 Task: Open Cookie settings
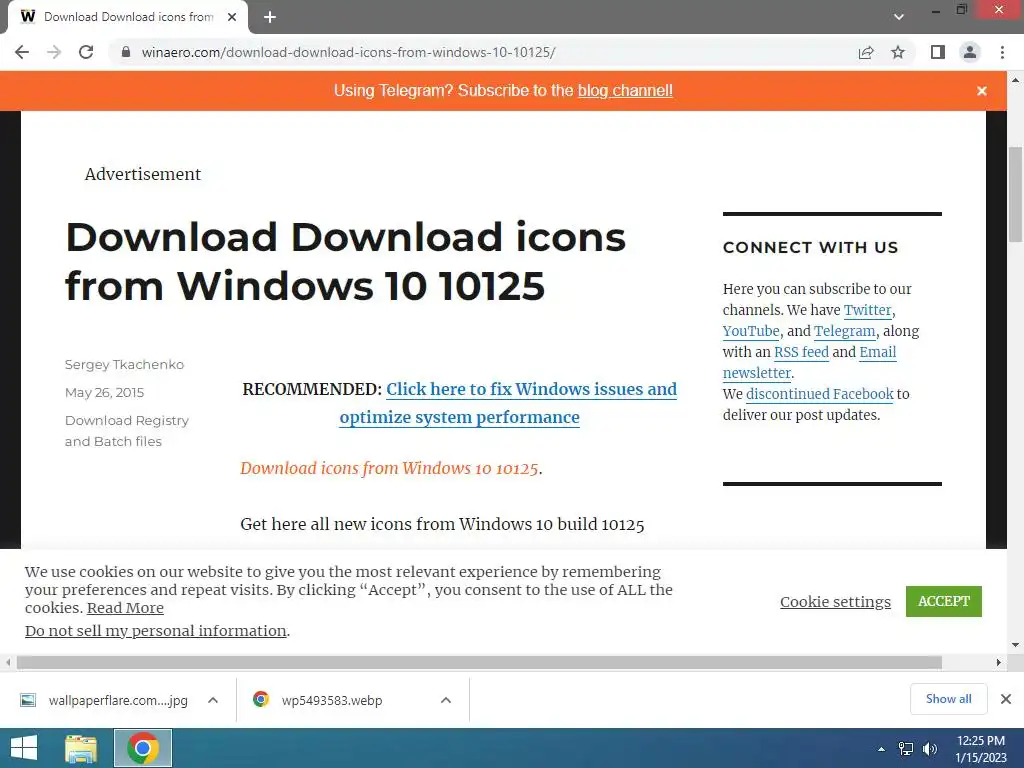tap(835, 601)
